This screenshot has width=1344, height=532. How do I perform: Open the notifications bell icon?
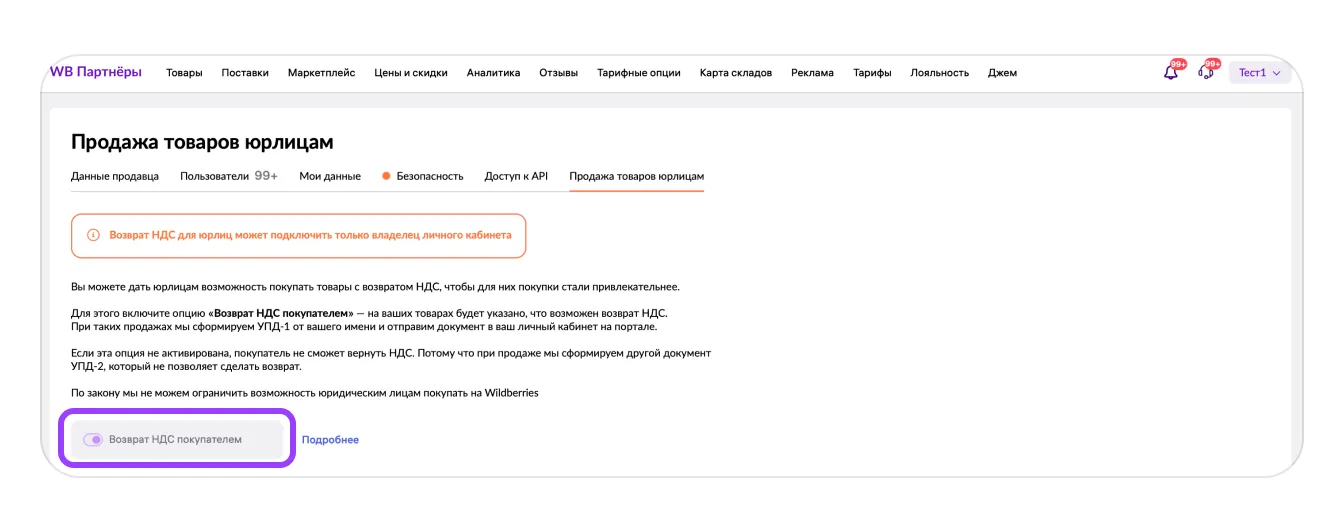(1171, 73)
